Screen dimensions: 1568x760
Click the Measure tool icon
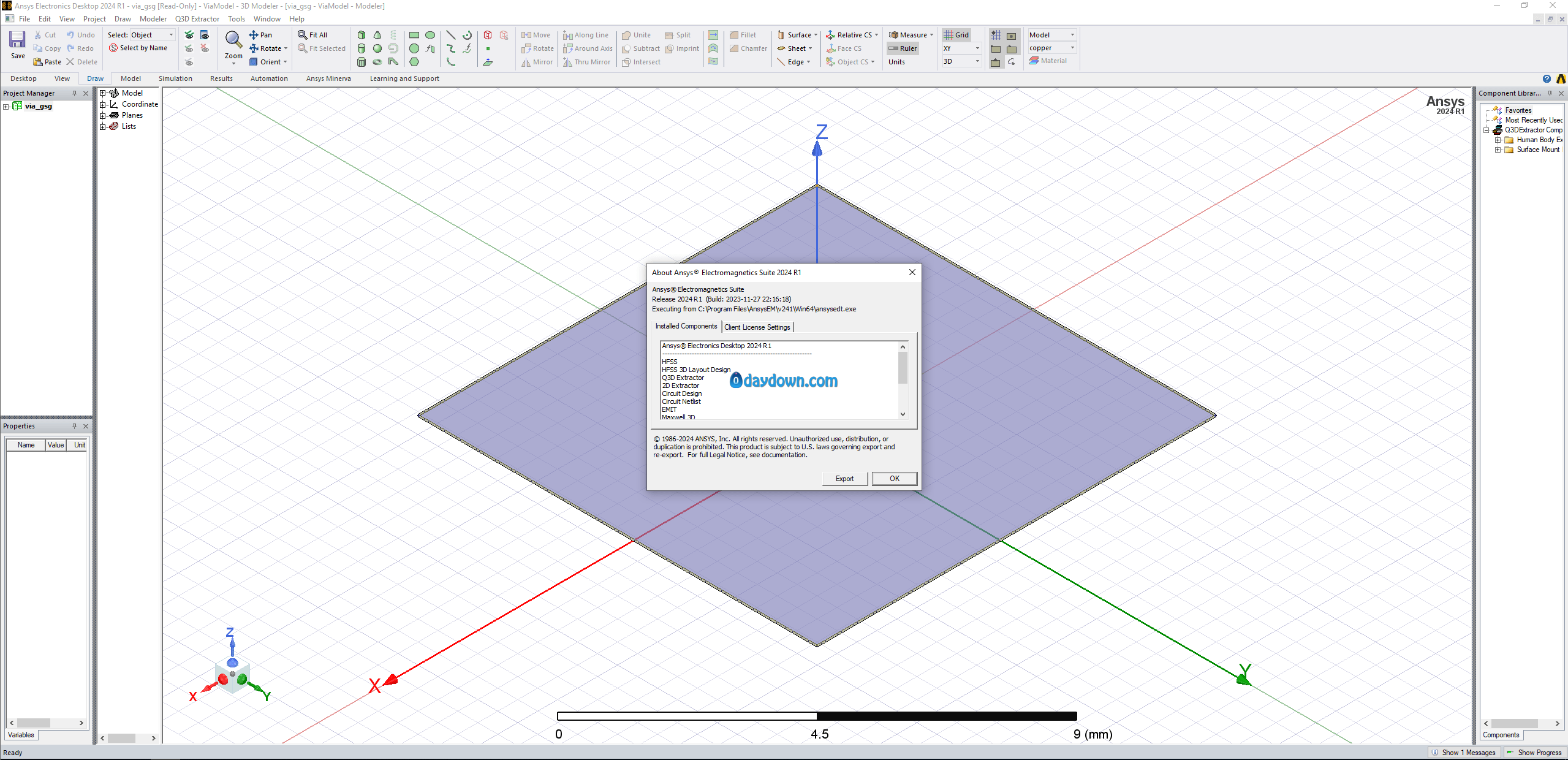pos(893,35)
